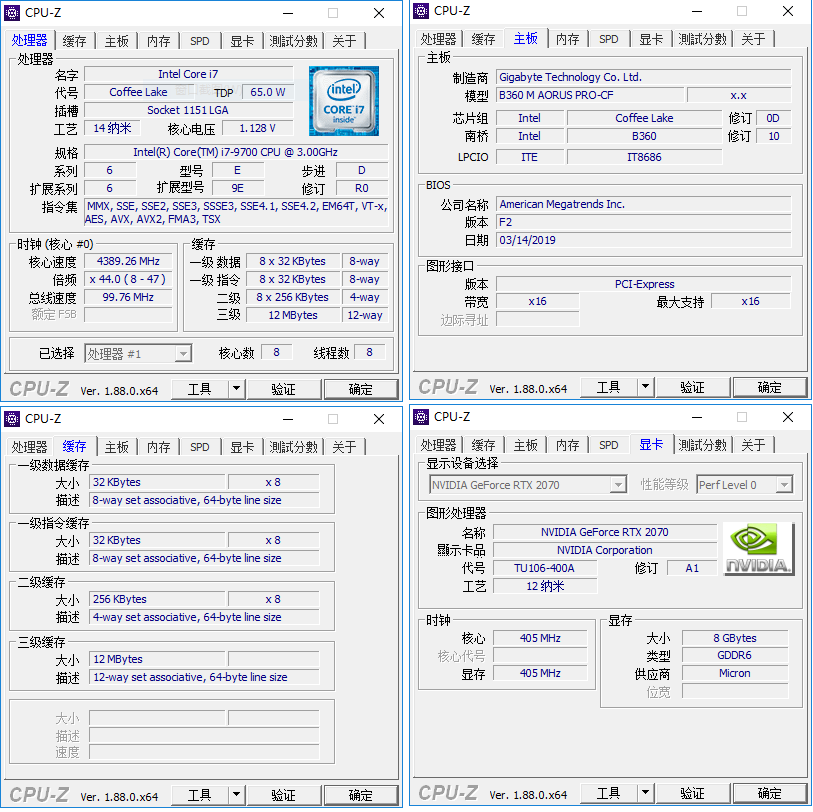Click the LPCIO chip value IT8686
The width and height of the screenshot is (813, 812).
point(644,157)
